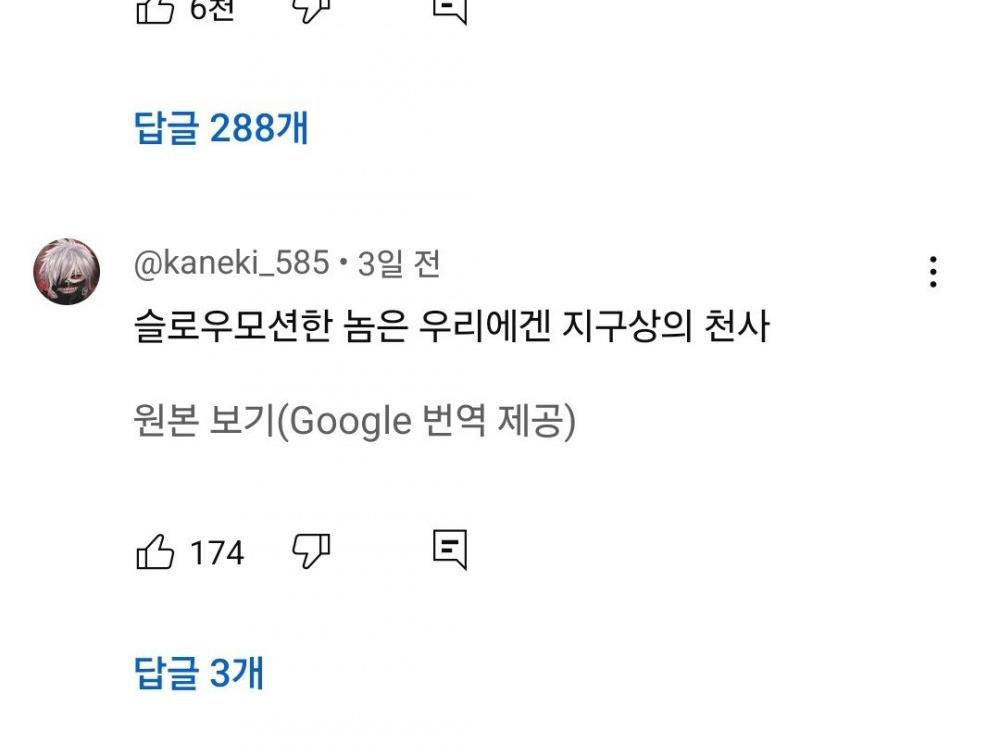Click the thumbs-up icon beside 6천
Image resolution: width=1000 pixels, height=750 pixels.
(155, 8)
